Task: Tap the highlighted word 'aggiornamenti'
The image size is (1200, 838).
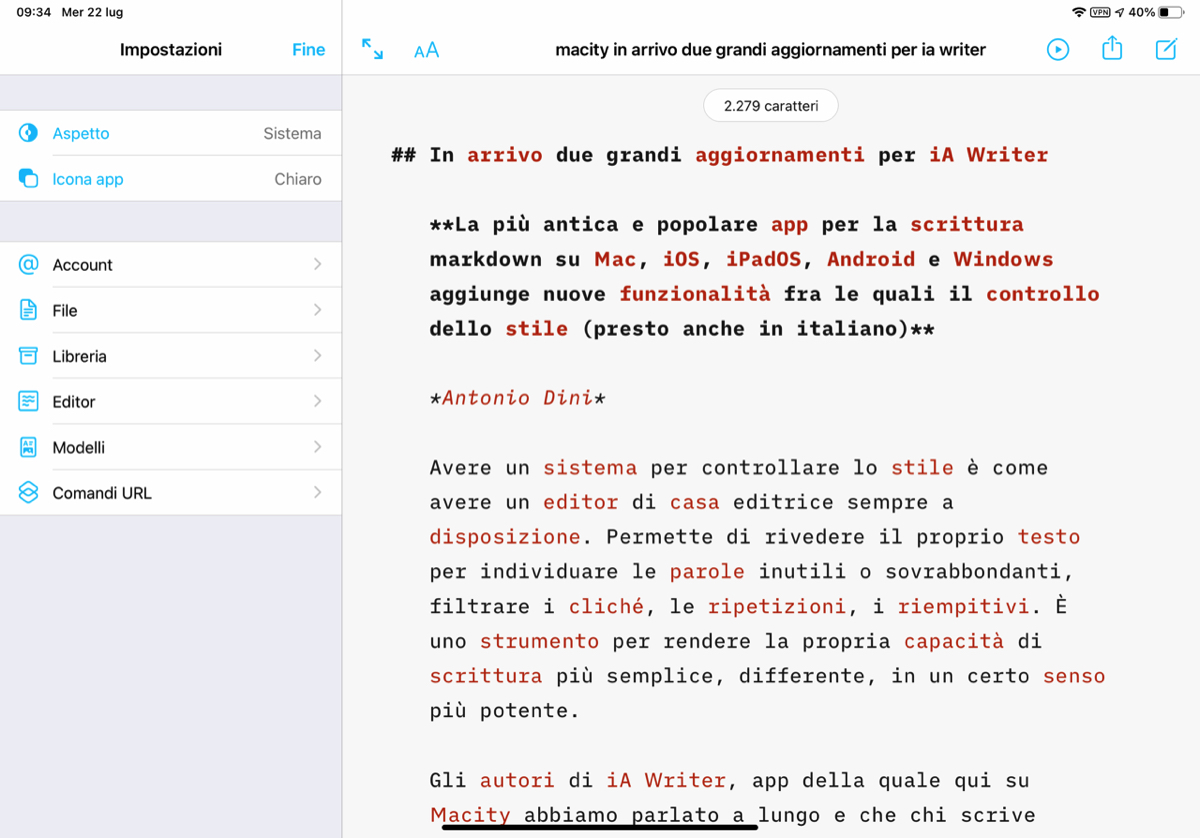Action: point(780,155)
